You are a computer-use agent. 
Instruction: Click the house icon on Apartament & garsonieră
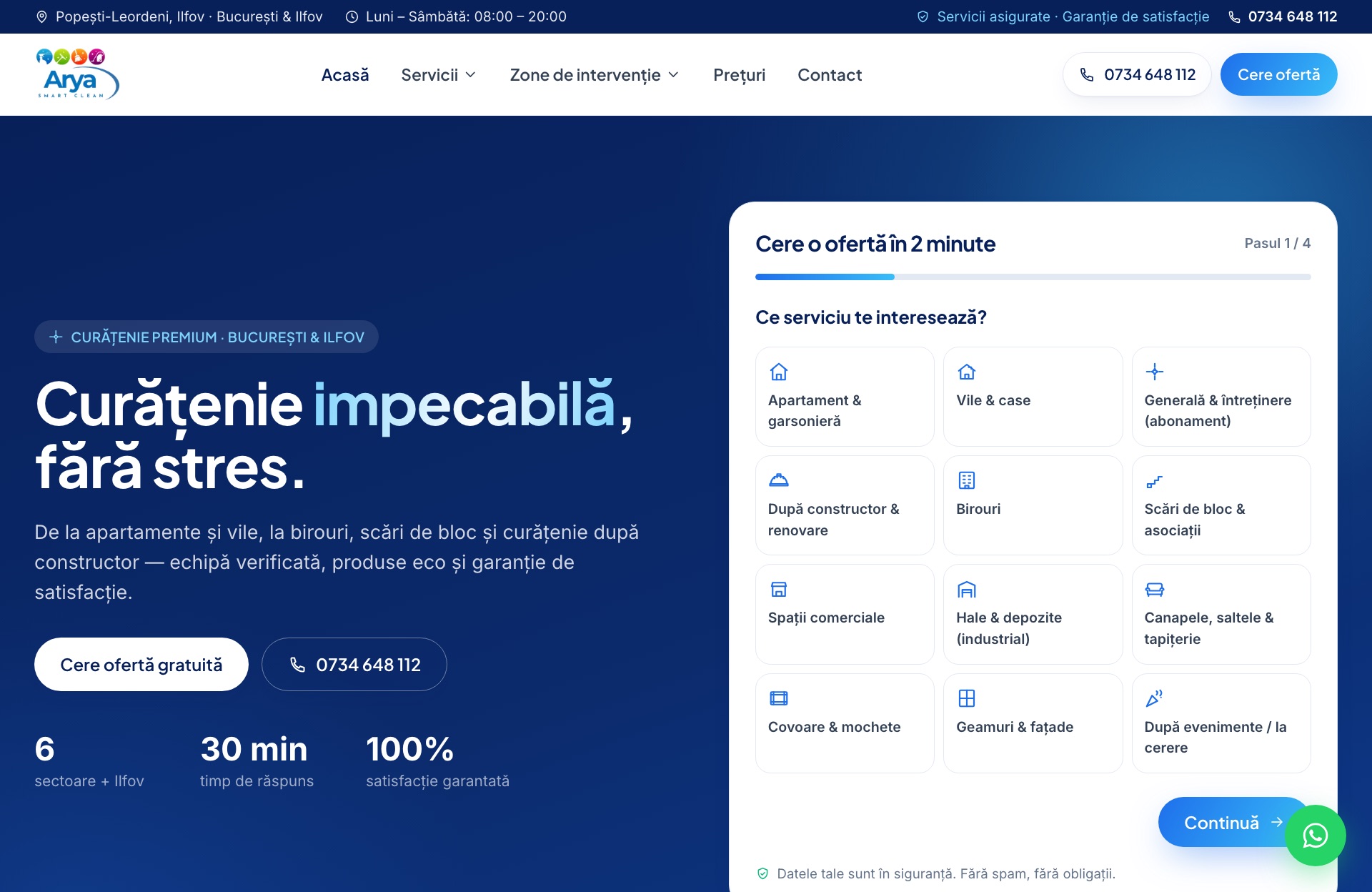[778, 372]
